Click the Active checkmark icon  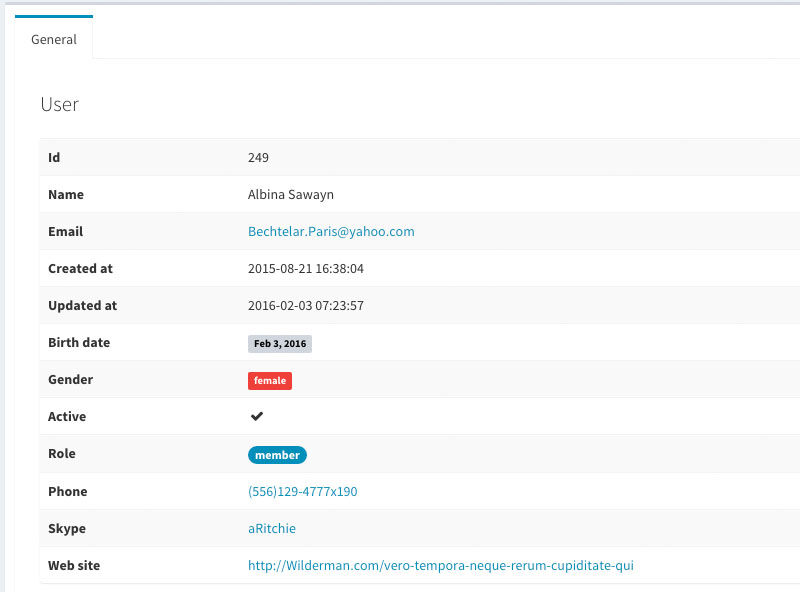[257, 416]
